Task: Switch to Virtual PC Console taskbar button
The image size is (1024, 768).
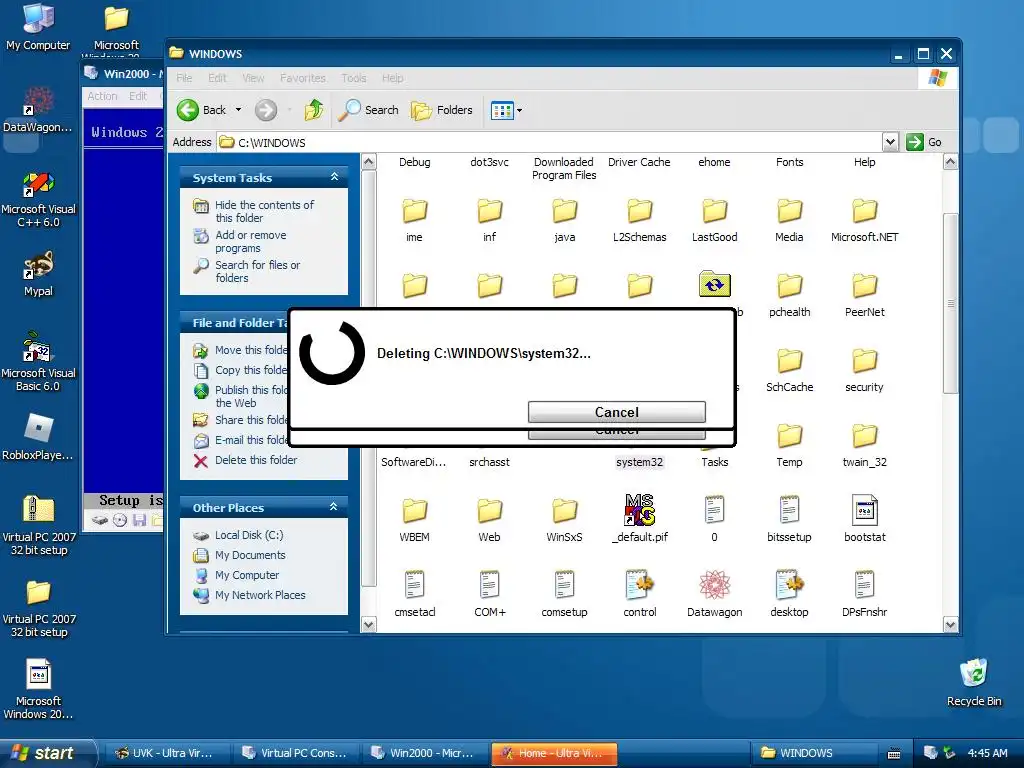Action: (x=296, y=753)
